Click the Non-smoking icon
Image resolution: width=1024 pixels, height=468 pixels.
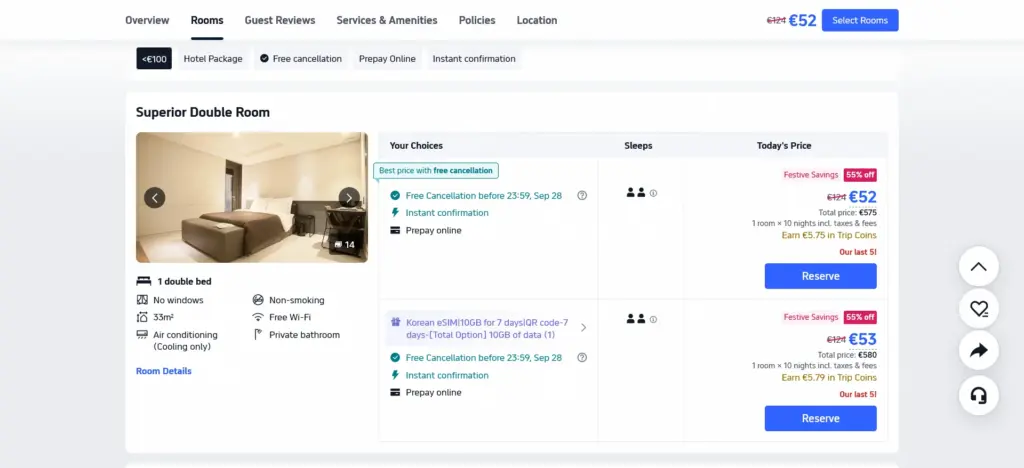[x=258, y=300]
